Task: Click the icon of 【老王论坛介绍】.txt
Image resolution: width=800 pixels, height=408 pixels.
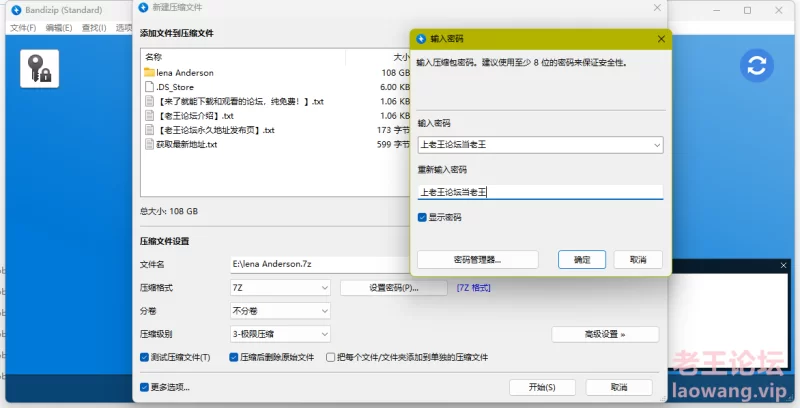Action: point(149,116)
